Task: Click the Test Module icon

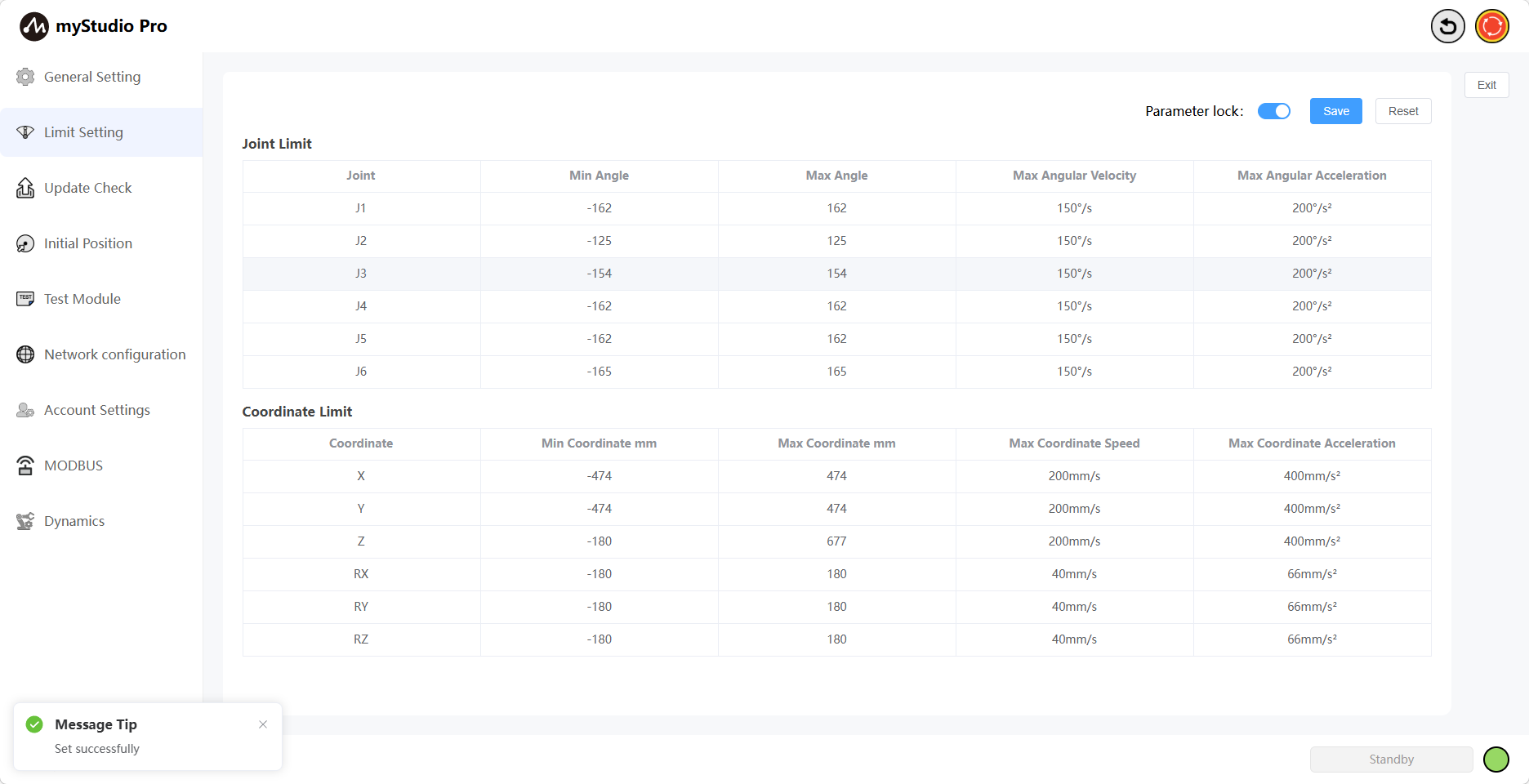Action: [x=25, y=299]
